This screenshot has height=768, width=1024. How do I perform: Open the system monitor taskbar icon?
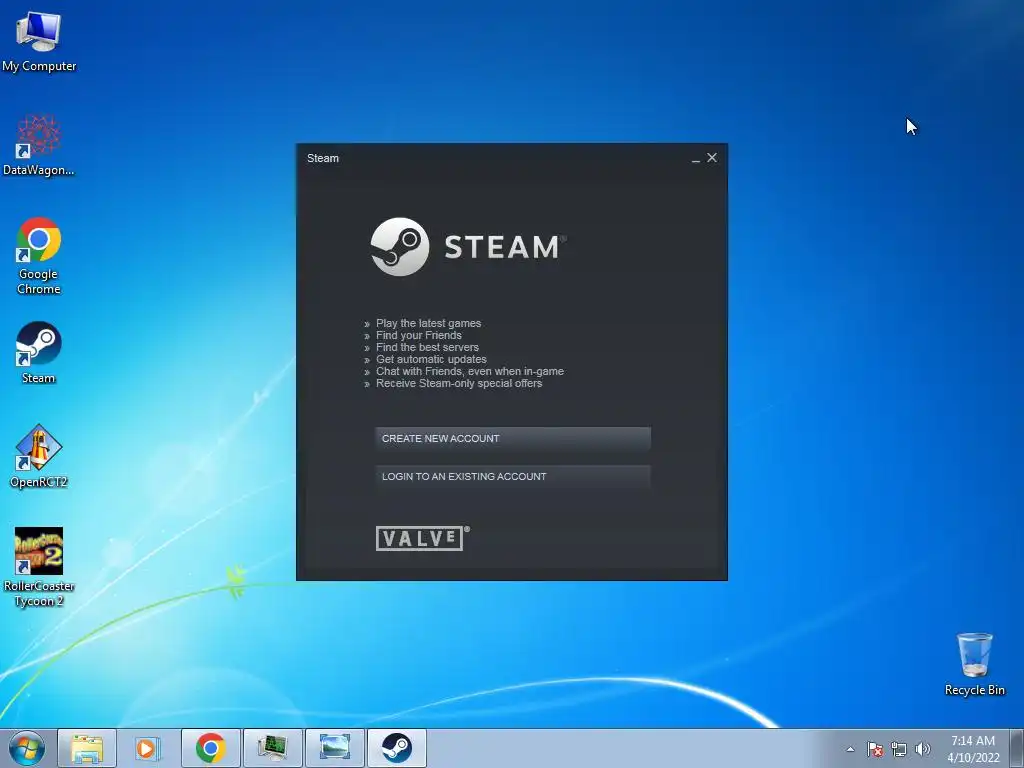[272, 748]
